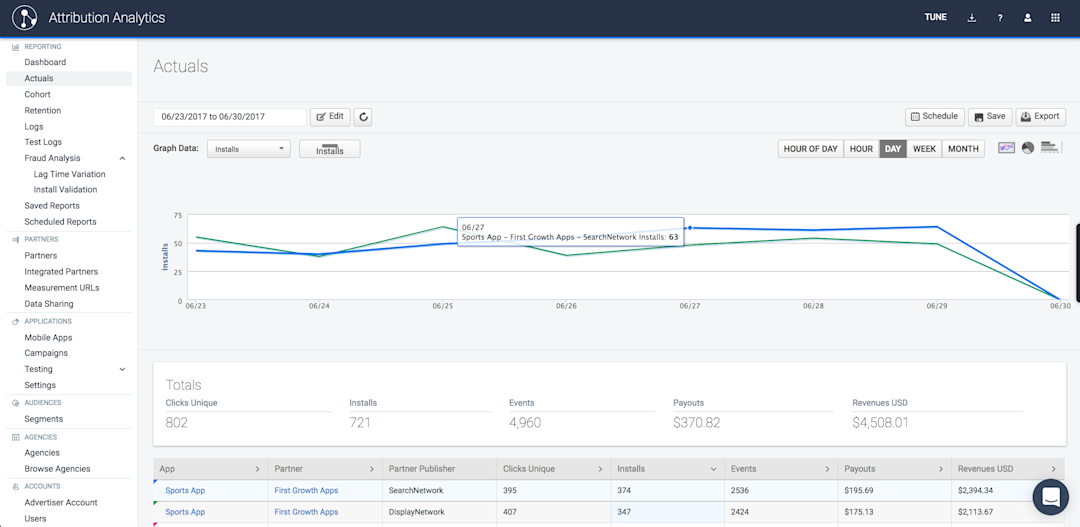This screenshot has height=527, width=1080.
Task: Switch to bar chart view
Action: pos(1049,148)
